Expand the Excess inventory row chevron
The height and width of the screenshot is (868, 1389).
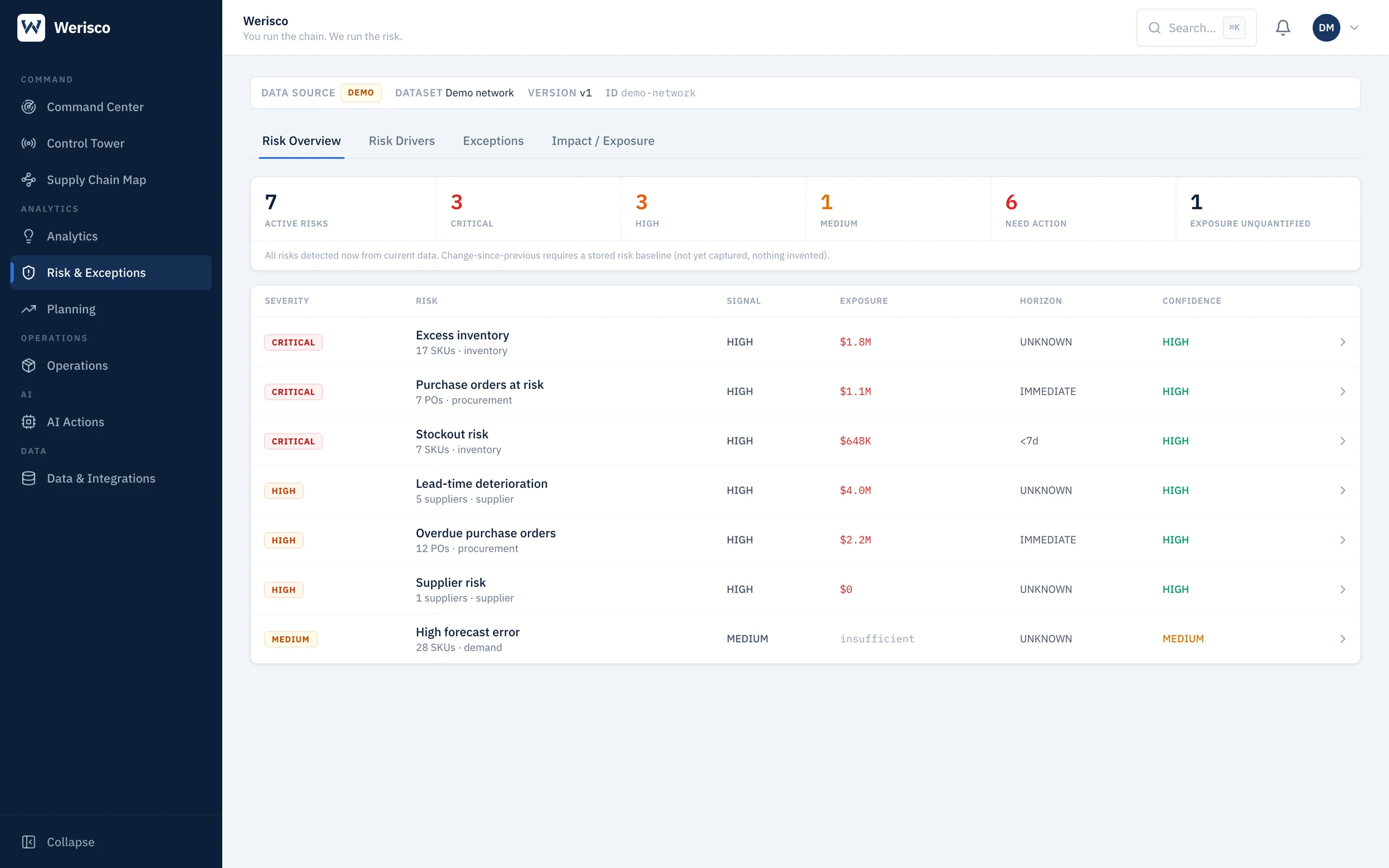coord(1343,342)
